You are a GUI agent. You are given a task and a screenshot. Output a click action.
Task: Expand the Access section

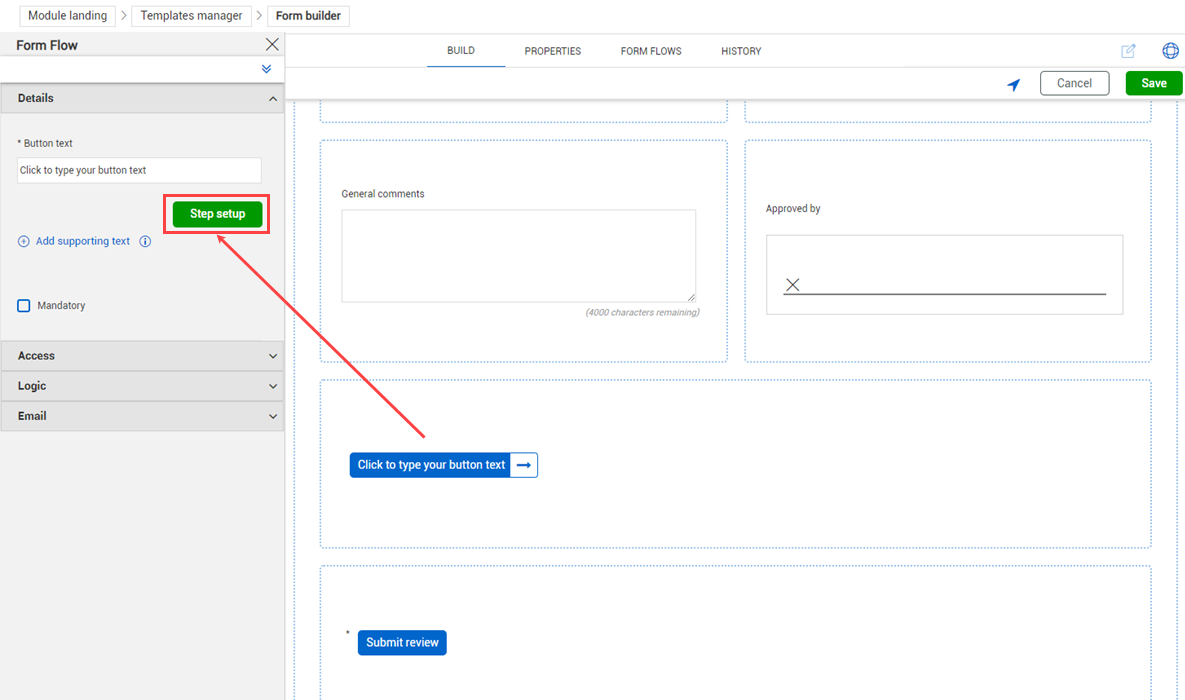(273, 356)
